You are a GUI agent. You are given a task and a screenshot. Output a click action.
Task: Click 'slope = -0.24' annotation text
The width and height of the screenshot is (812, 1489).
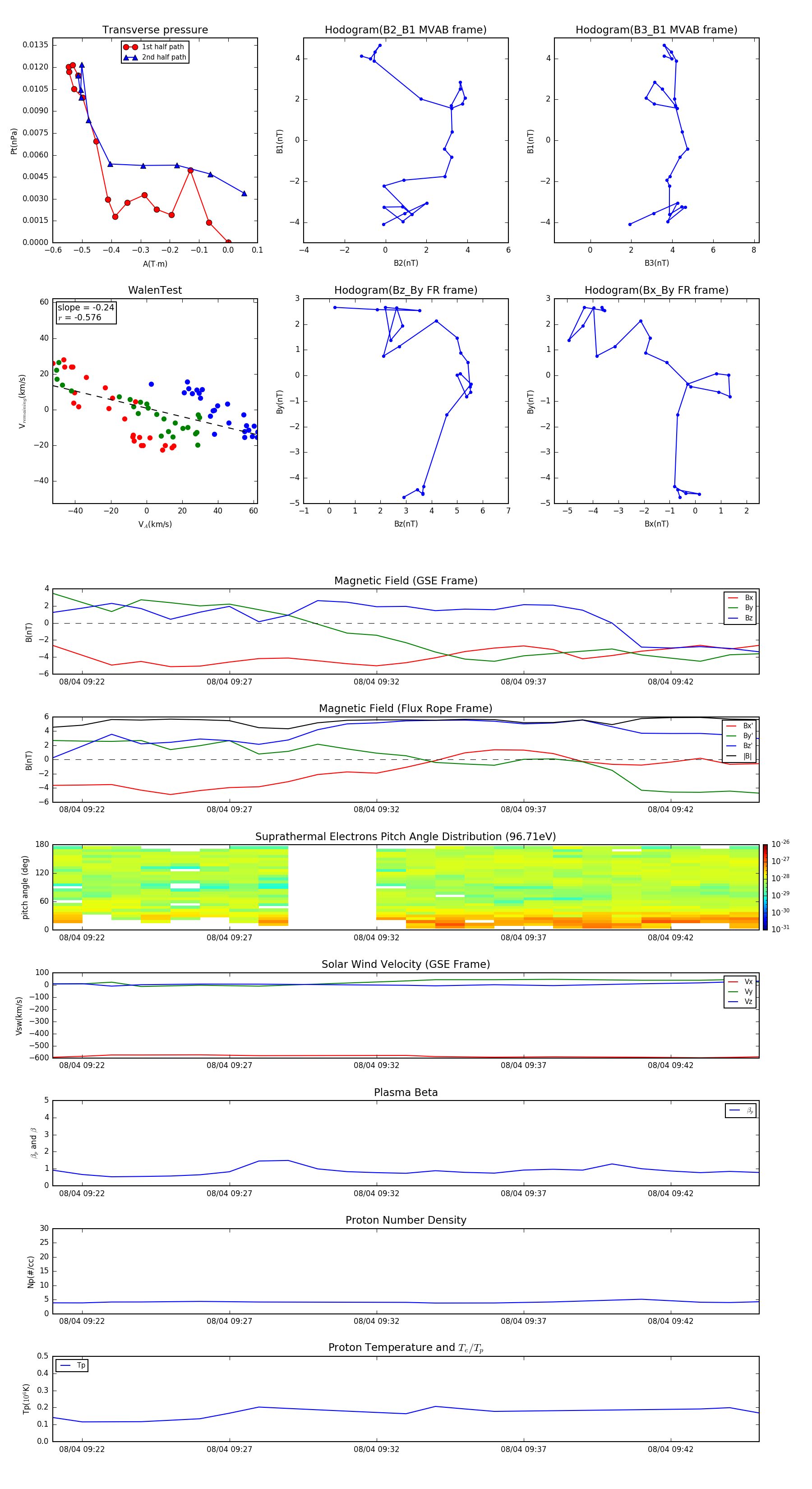point(86,308)
